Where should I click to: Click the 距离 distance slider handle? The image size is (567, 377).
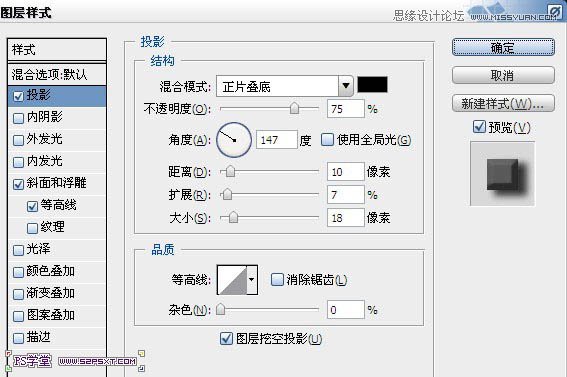230,171
